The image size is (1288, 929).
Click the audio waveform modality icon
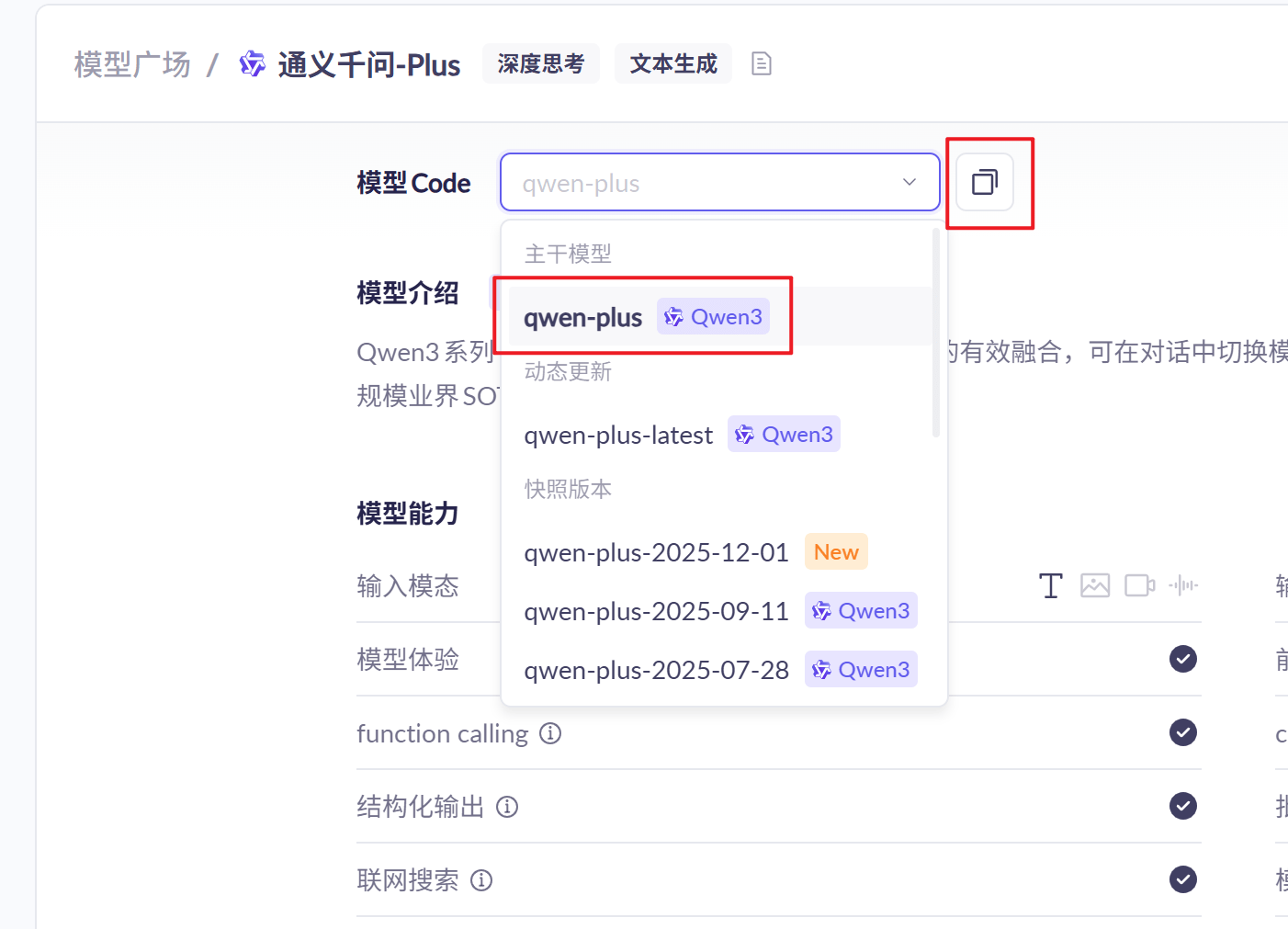coord(1183,585)
